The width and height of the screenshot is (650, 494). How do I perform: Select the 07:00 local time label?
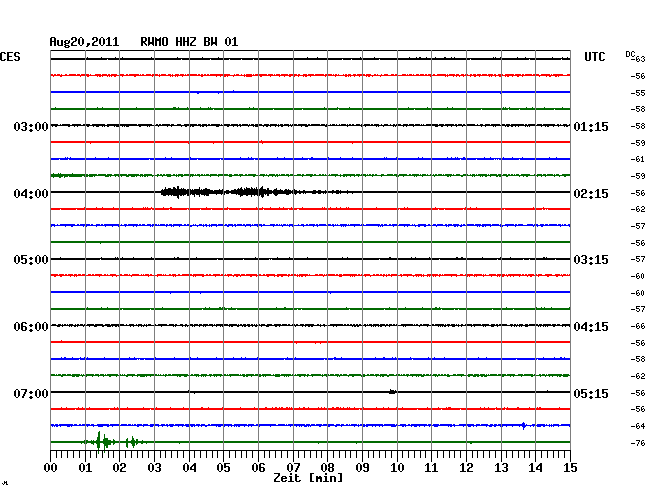31,393
